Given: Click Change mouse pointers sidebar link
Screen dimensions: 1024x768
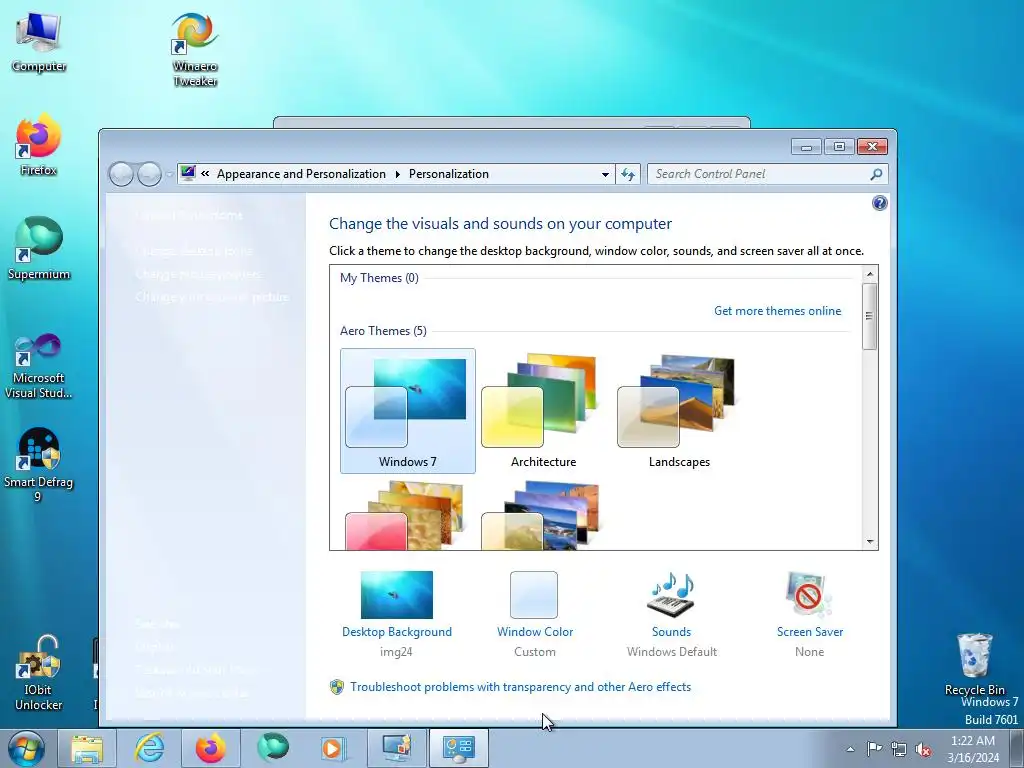Looking at the screenshot, I should click(x=199, y=274).
